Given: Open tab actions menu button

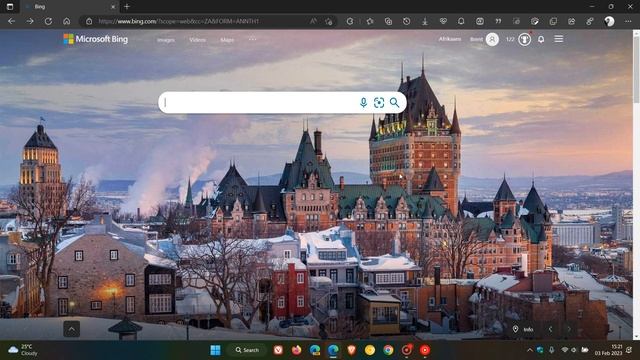Looking at the screenshot, I should click(x=10, y=7).
